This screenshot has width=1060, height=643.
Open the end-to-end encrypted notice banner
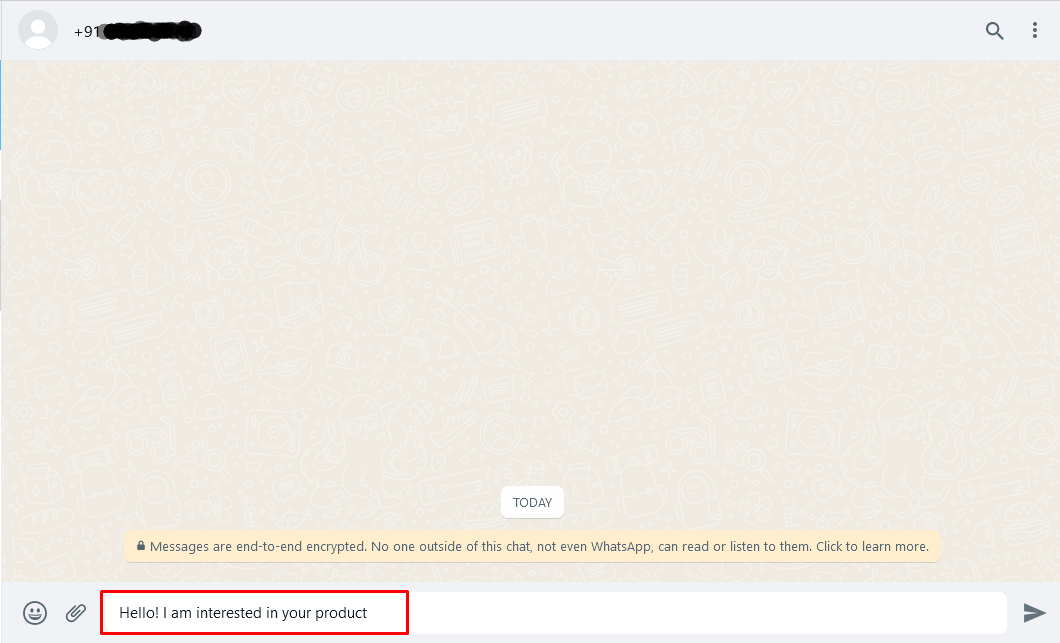[532, 547]
